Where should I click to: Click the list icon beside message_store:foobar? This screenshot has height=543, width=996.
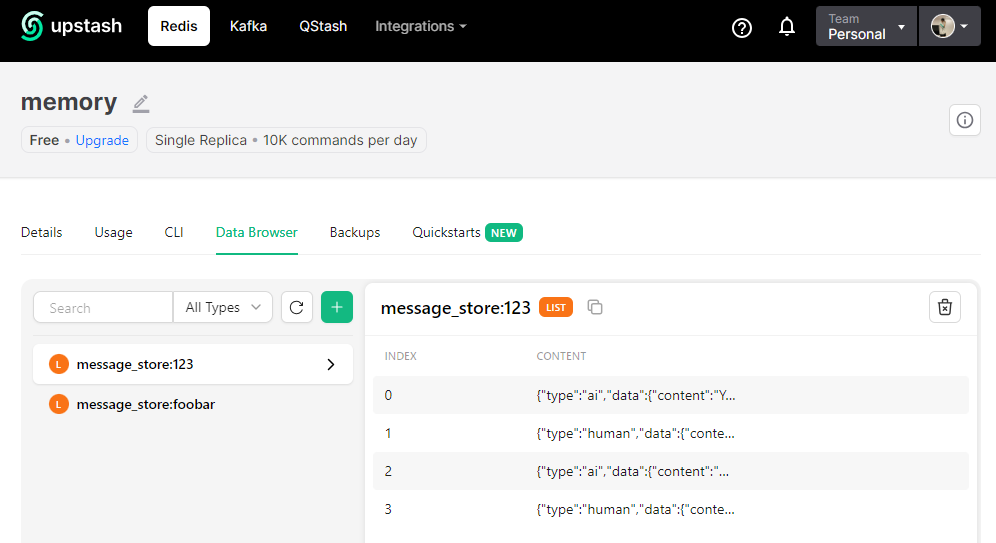pyautogui.click(x=59, y=405)
